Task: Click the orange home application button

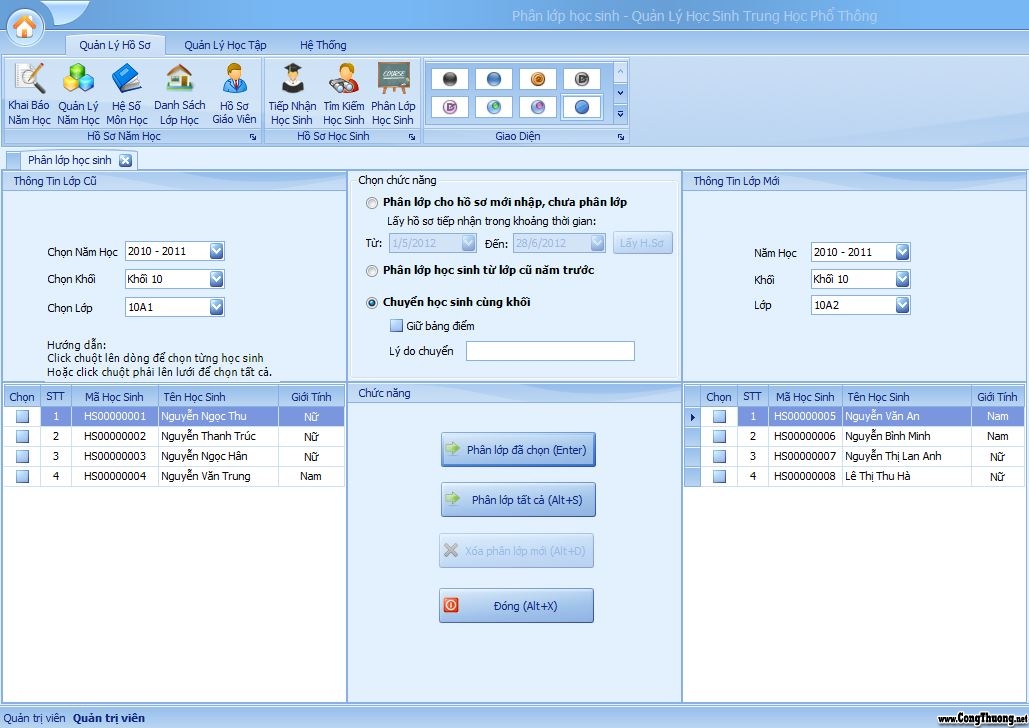Action: [25, 26]
